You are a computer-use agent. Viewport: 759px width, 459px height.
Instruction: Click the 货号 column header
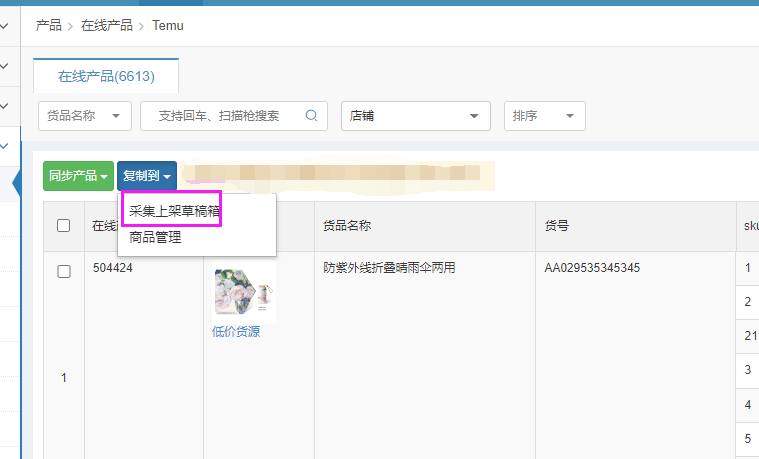557,226
